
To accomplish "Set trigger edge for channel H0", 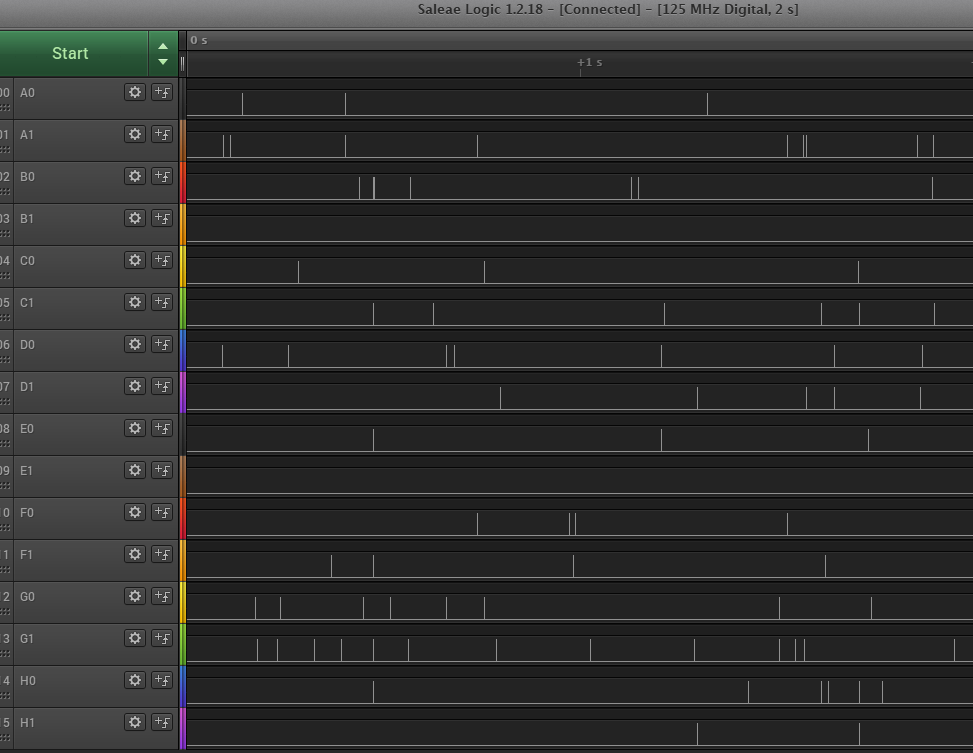I will pyautogui.click(x=162, y=680).
